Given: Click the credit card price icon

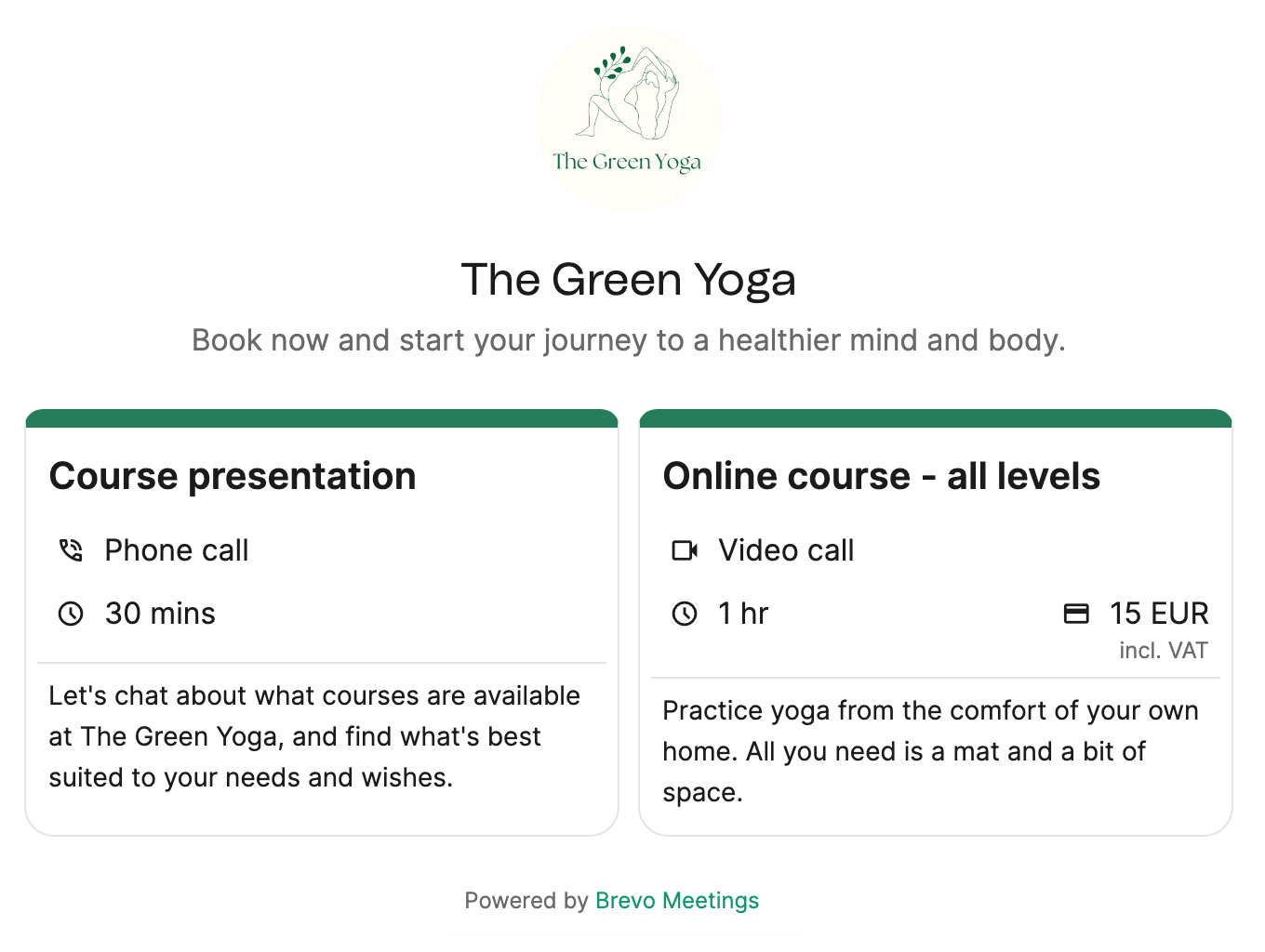Looking at the screenshot, I should (x=1076, y=614).
